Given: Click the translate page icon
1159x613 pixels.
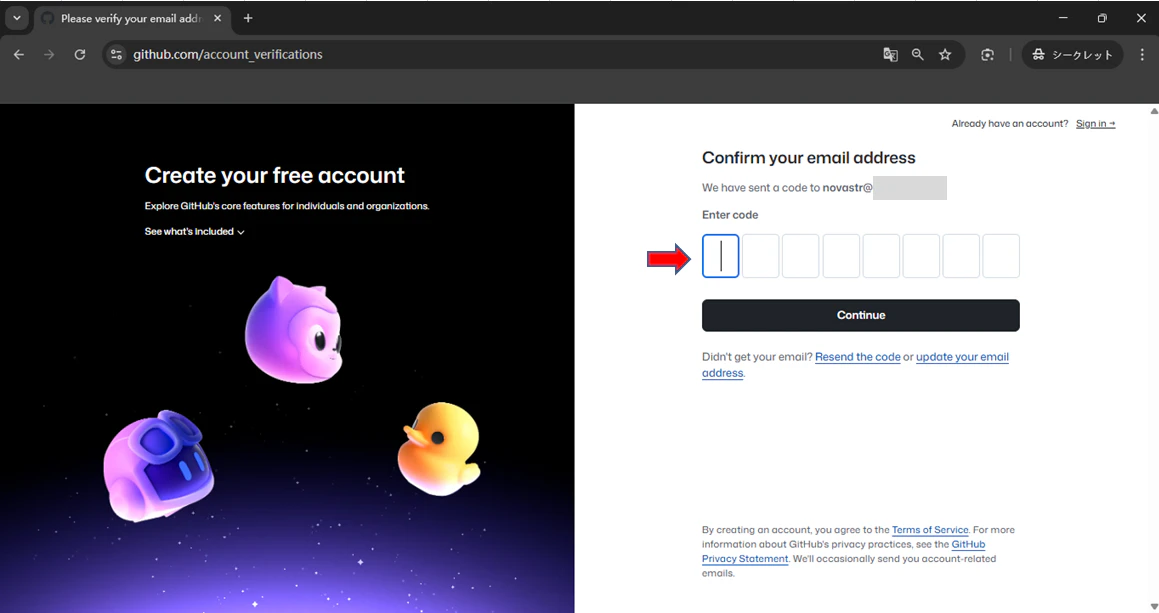Looking at the screenshot, I should click(x=891, y=55).
